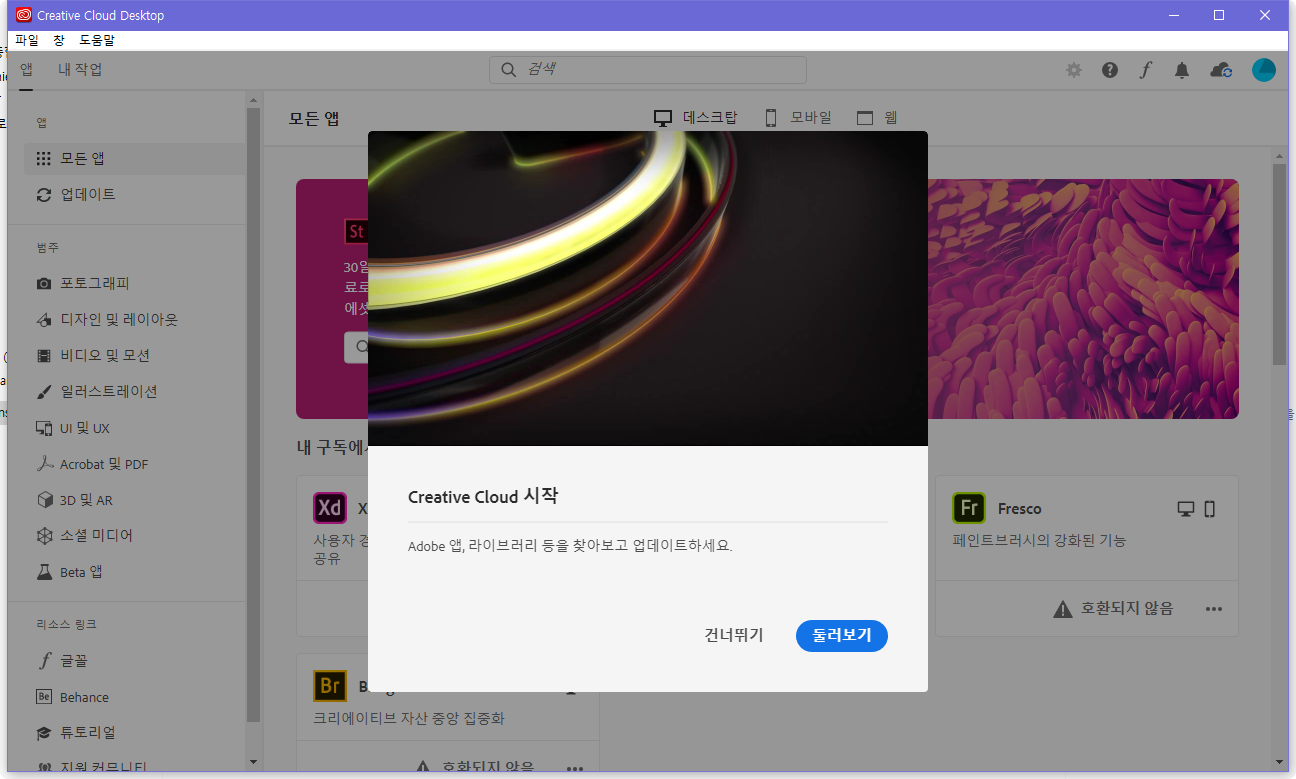
Task: Click the Creative Cloud logo in title bar
Action: coord(24,15)
